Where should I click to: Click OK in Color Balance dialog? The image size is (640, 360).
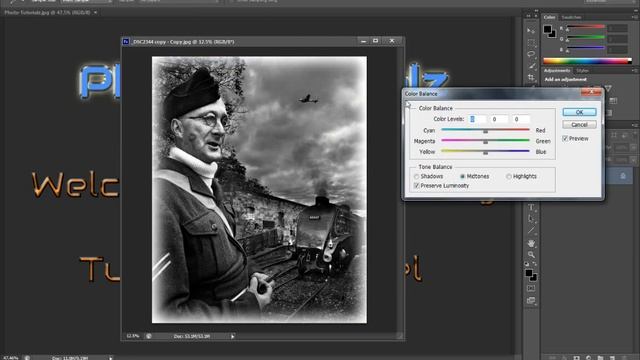[x=579, y=112]
